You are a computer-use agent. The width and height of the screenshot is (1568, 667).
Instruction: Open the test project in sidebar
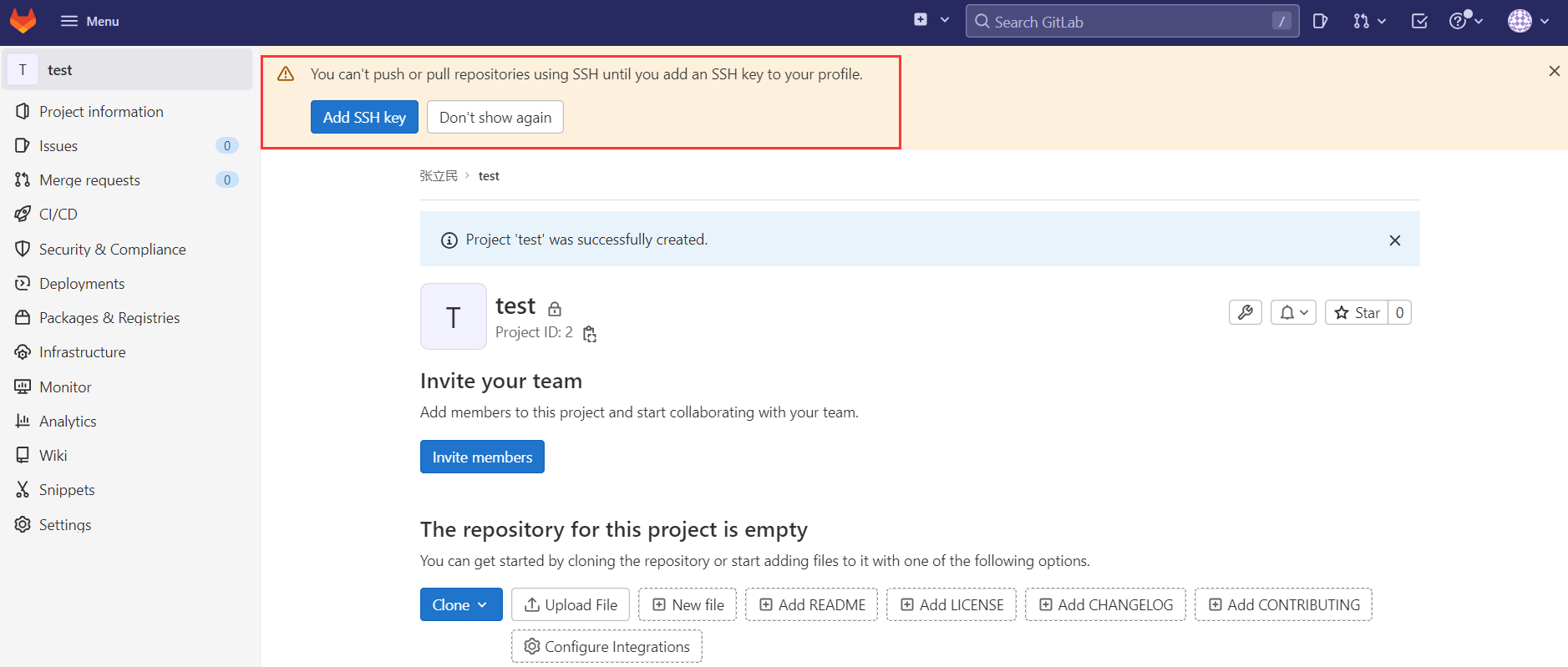coord(129,70)
